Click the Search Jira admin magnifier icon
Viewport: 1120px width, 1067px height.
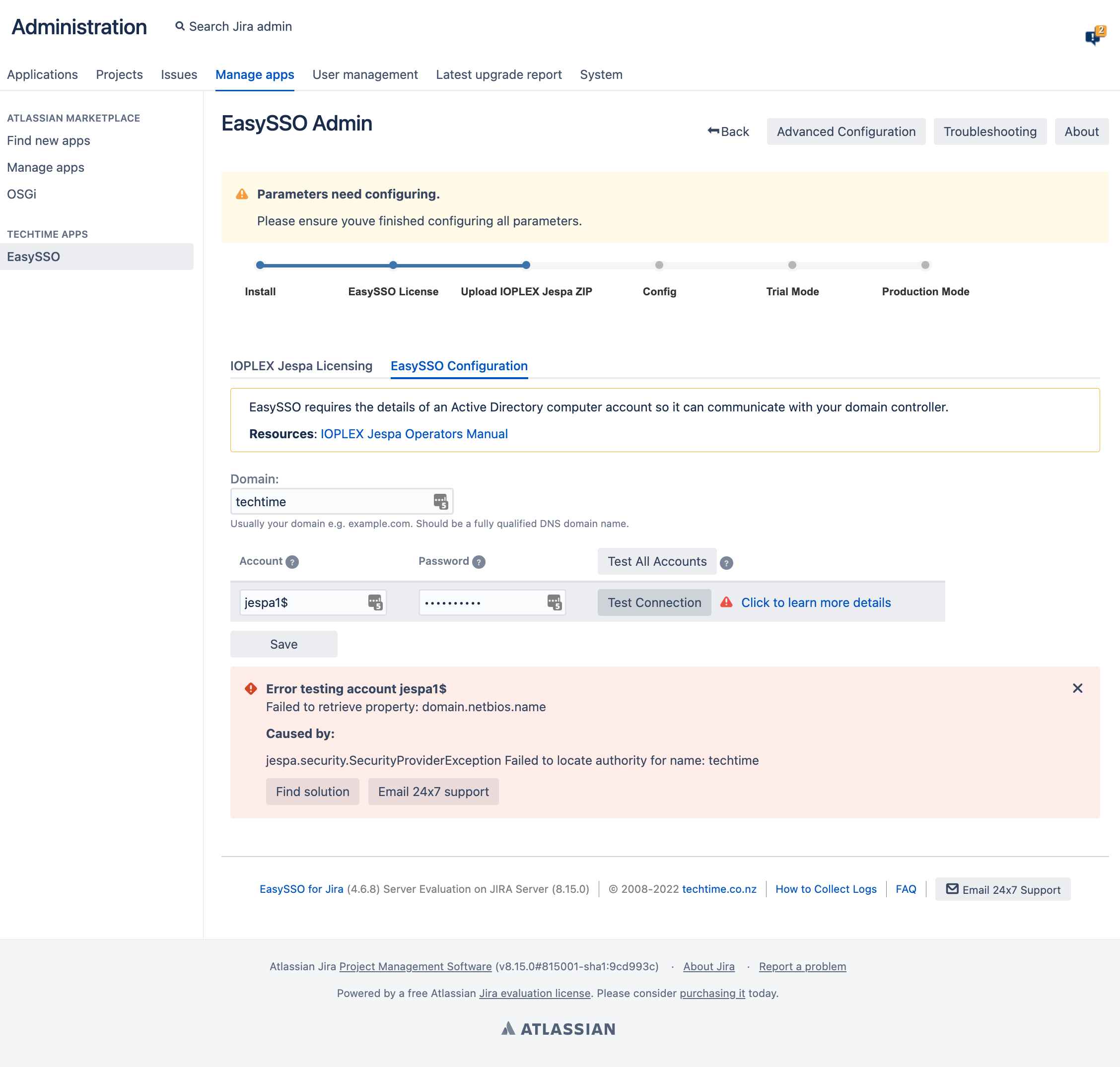pos(180,26)
